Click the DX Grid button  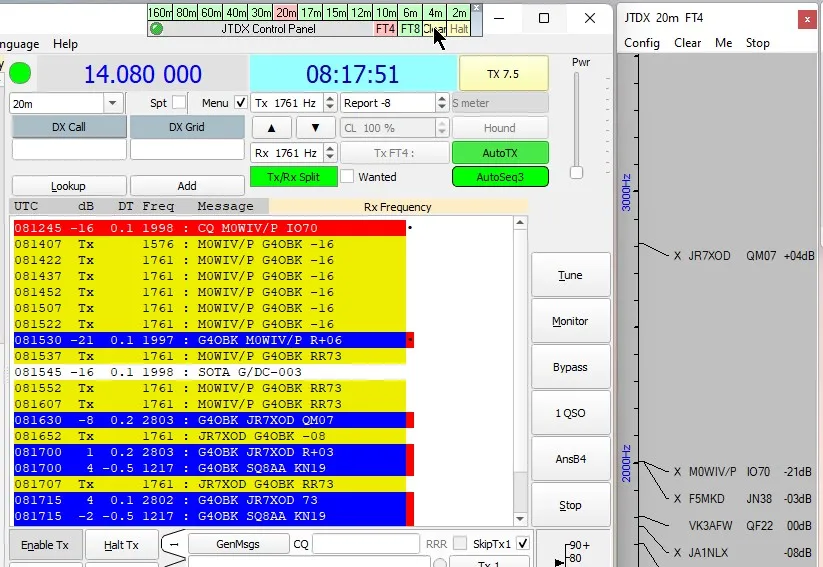(x=187, y=127)
